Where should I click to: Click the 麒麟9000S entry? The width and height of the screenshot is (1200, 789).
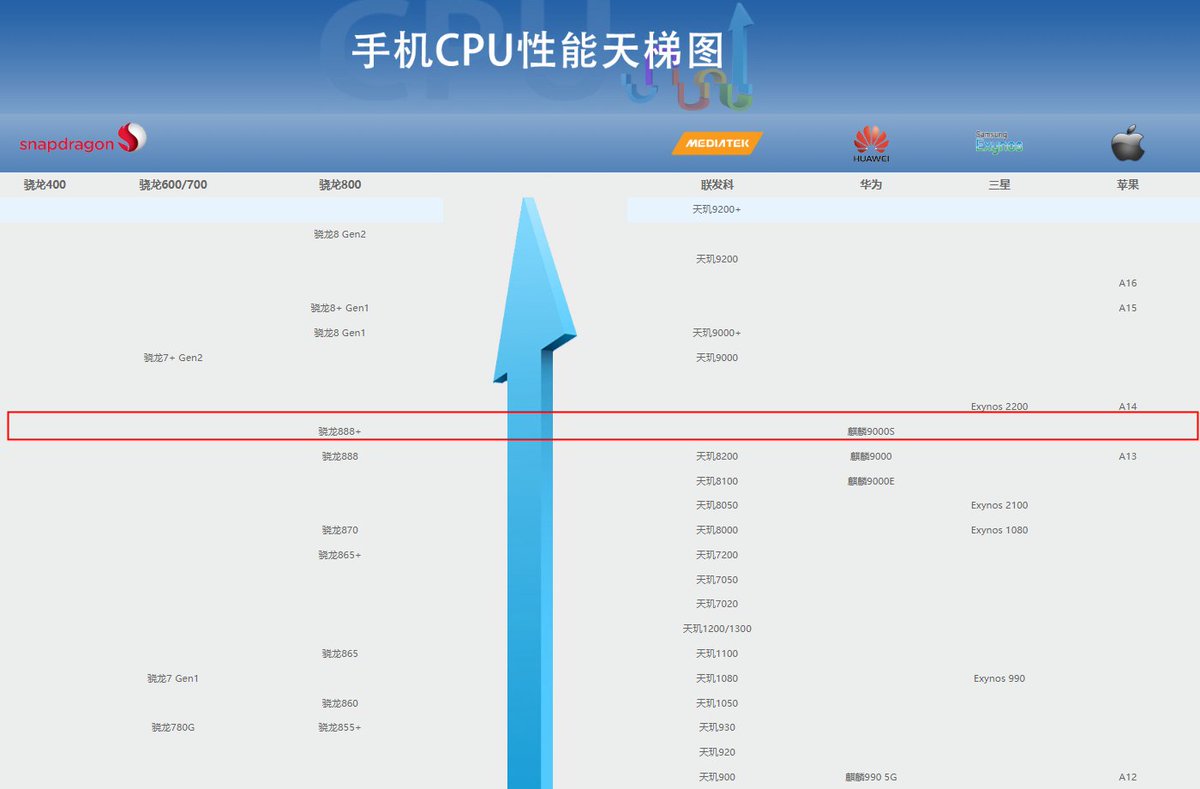coord(871,432)
